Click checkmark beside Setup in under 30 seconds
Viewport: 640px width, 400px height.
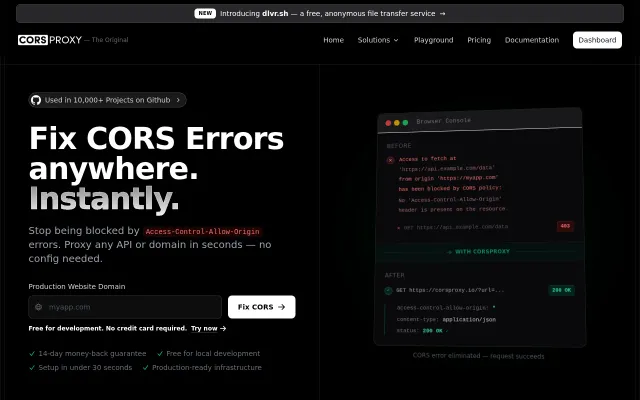[32, 367]
